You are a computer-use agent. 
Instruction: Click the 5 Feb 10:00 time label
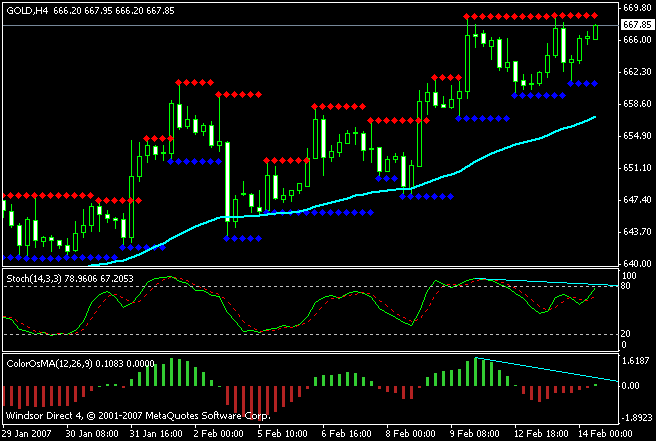[x=282, y=433]
